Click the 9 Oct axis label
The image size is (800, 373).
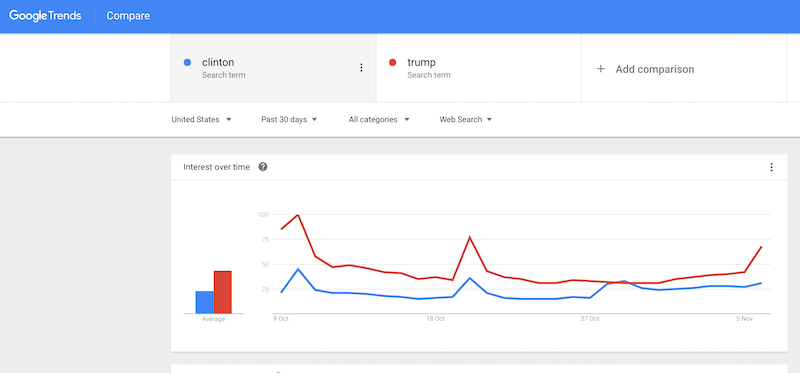pyautogui.click(x=280, y=319)
